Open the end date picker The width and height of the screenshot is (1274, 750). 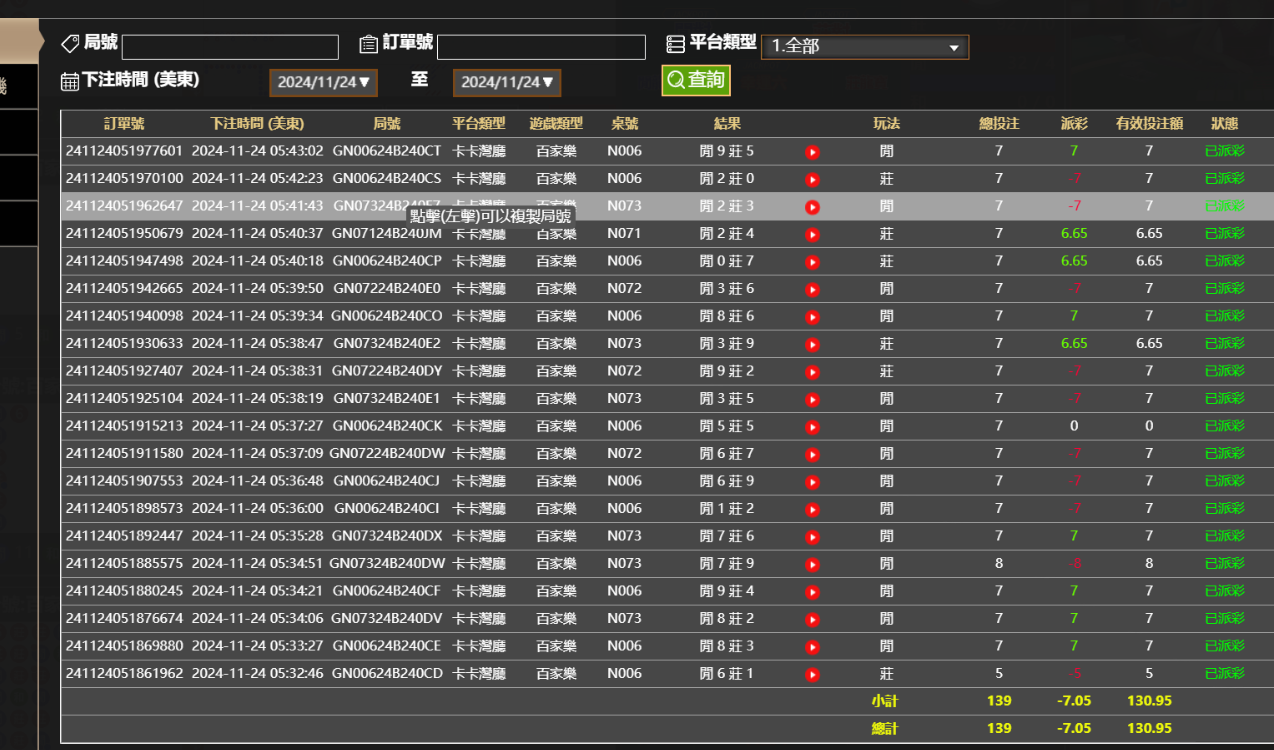506,82
